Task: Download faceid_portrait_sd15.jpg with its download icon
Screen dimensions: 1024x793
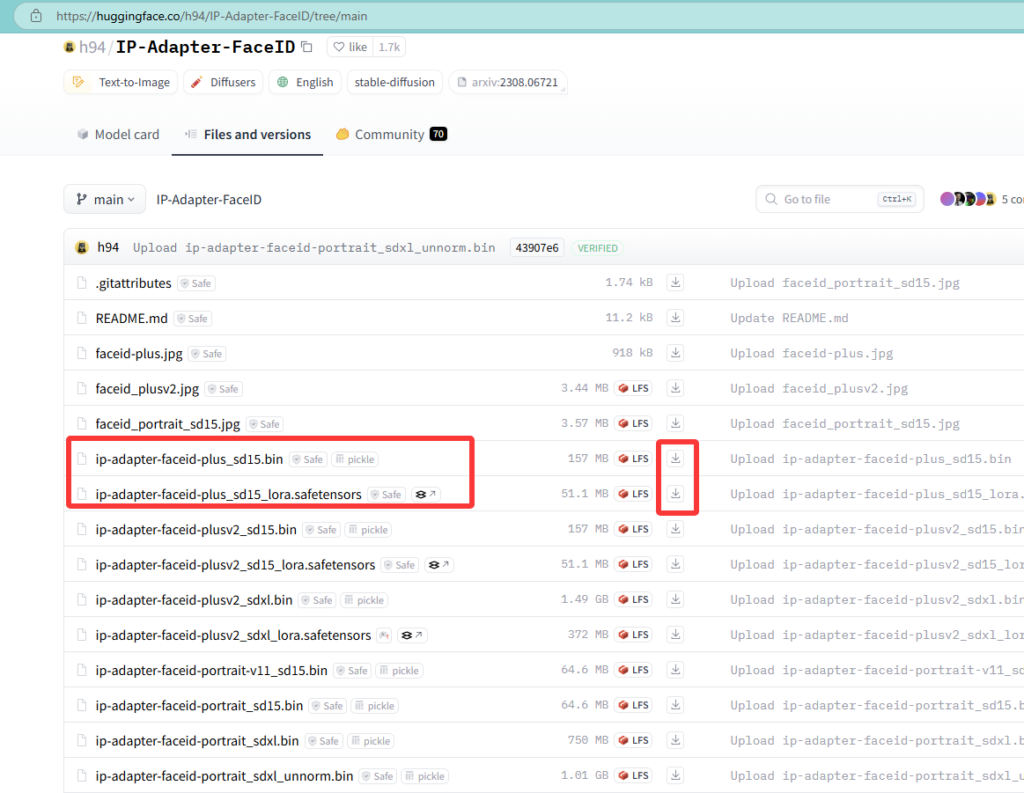Action: (x=675, y=423)
